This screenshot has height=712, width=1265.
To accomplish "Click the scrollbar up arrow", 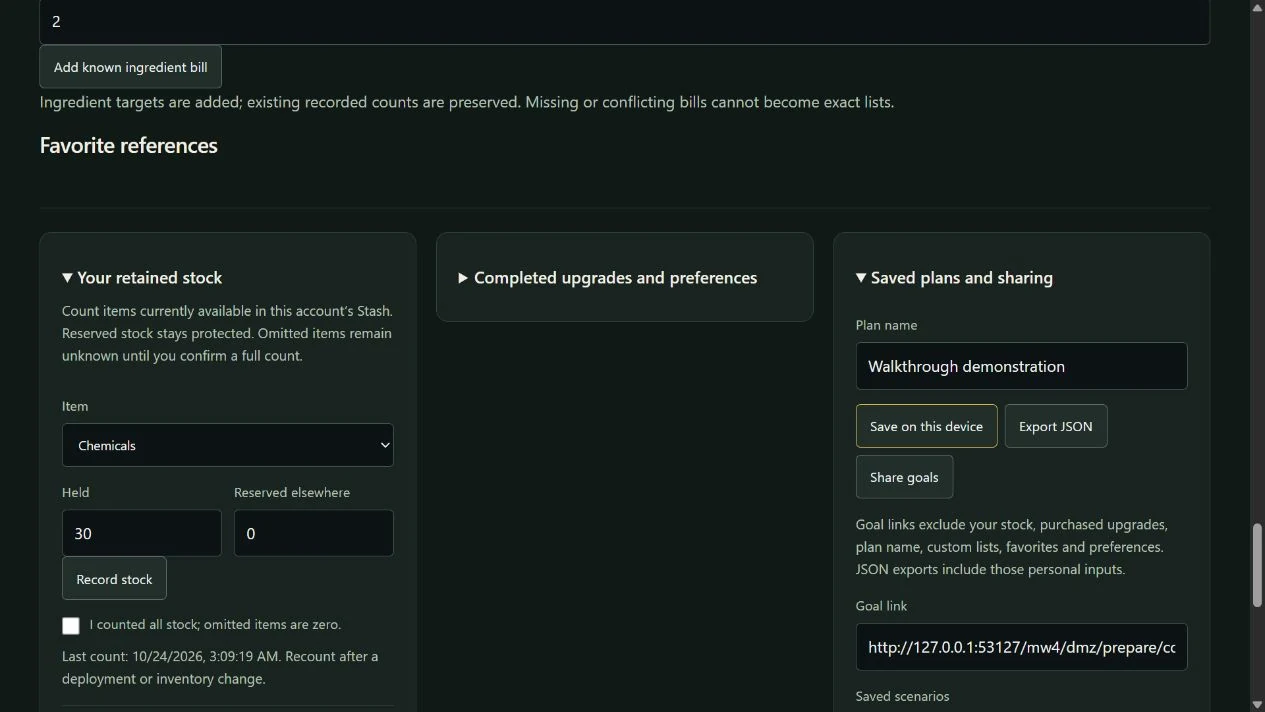I will 1257,7.
